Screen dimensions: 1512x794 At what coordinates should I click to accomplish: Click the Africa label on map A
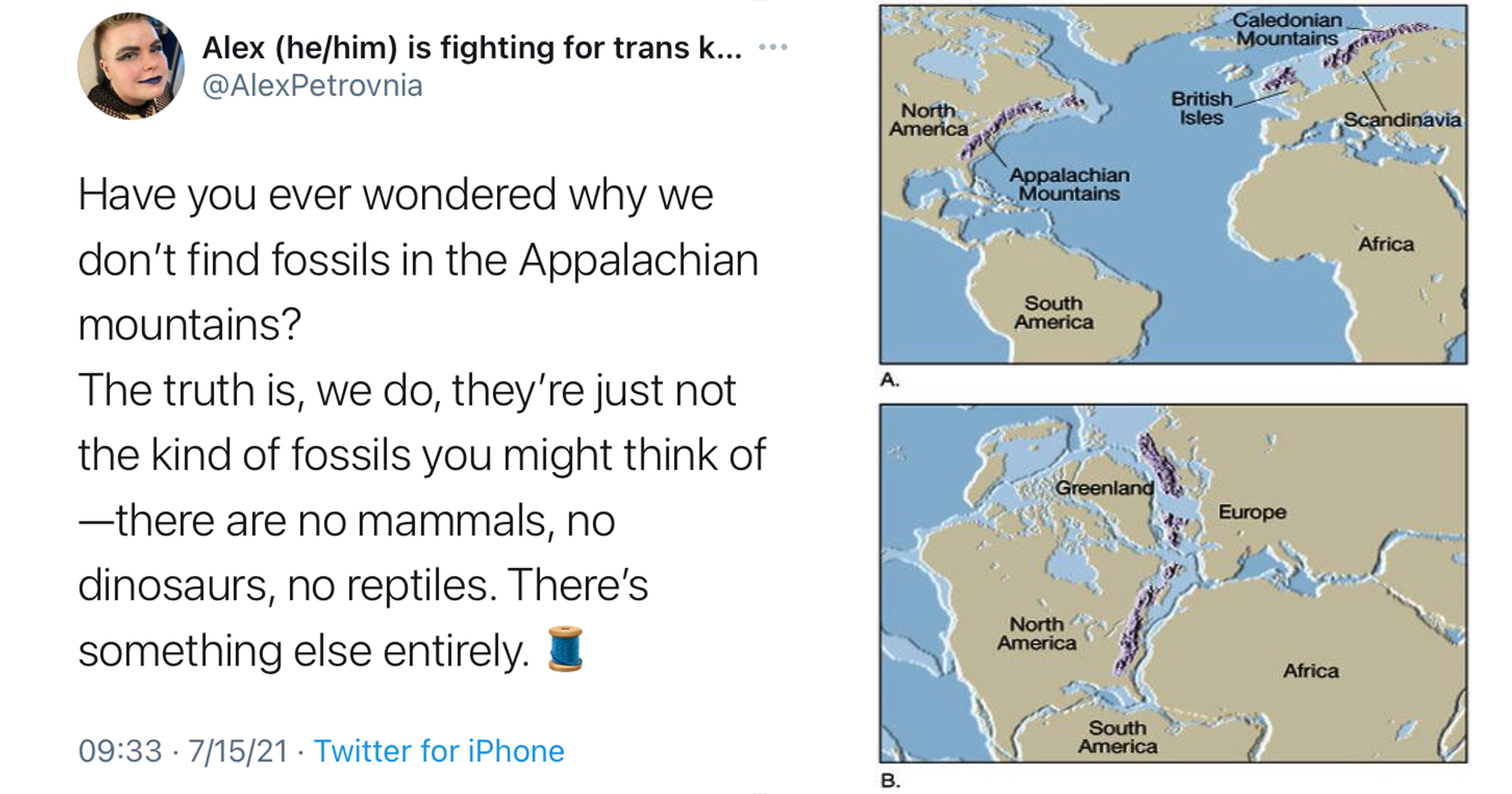point(1386,244)
